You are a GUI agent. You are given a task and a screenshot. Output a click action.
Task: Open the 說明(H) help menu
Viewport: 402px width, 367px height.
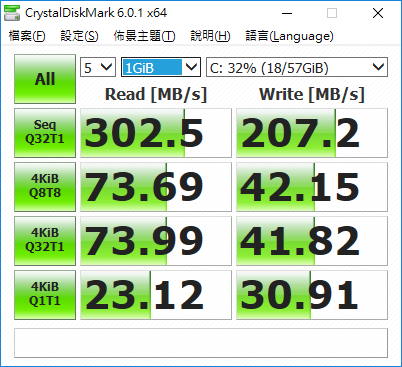[210, 36]
